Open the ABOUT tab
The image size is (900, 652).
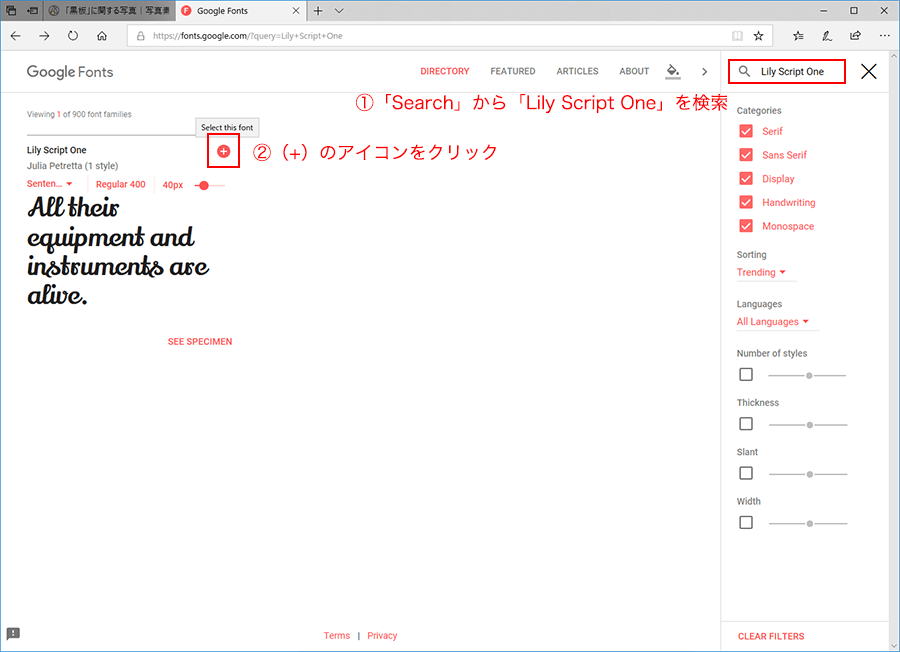coord(634,71)
